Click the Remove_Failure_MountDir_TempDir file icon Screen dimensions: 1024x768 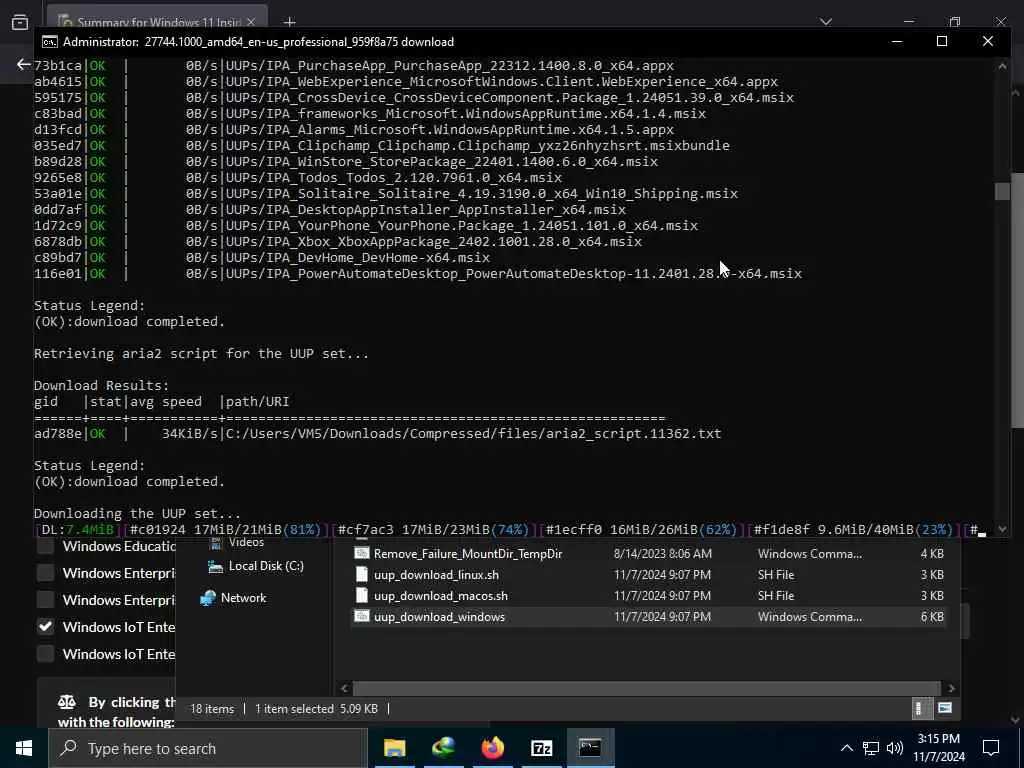click(362, 553)
